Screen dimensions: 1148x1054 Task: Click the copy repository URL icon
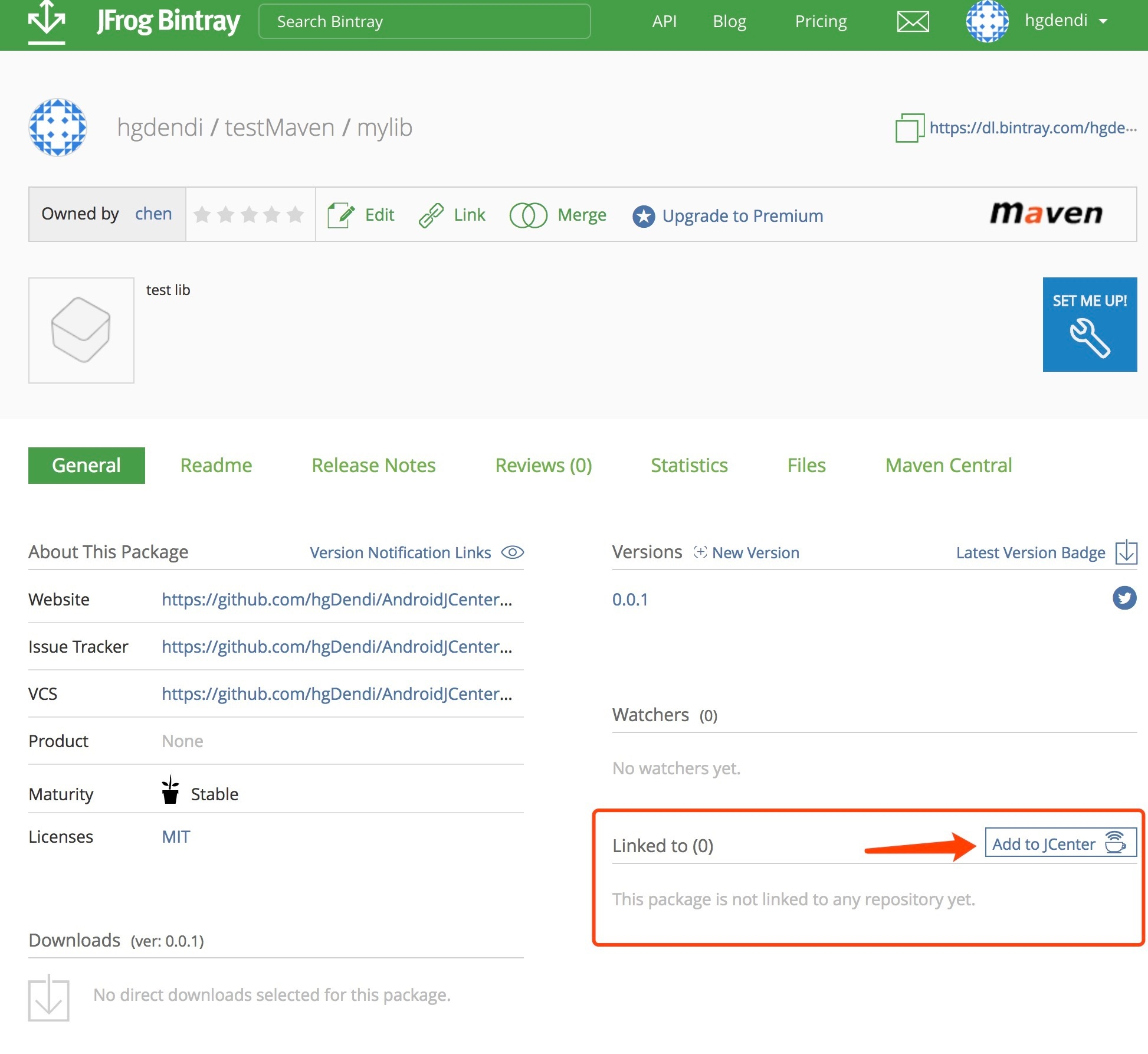coord(909,128)
